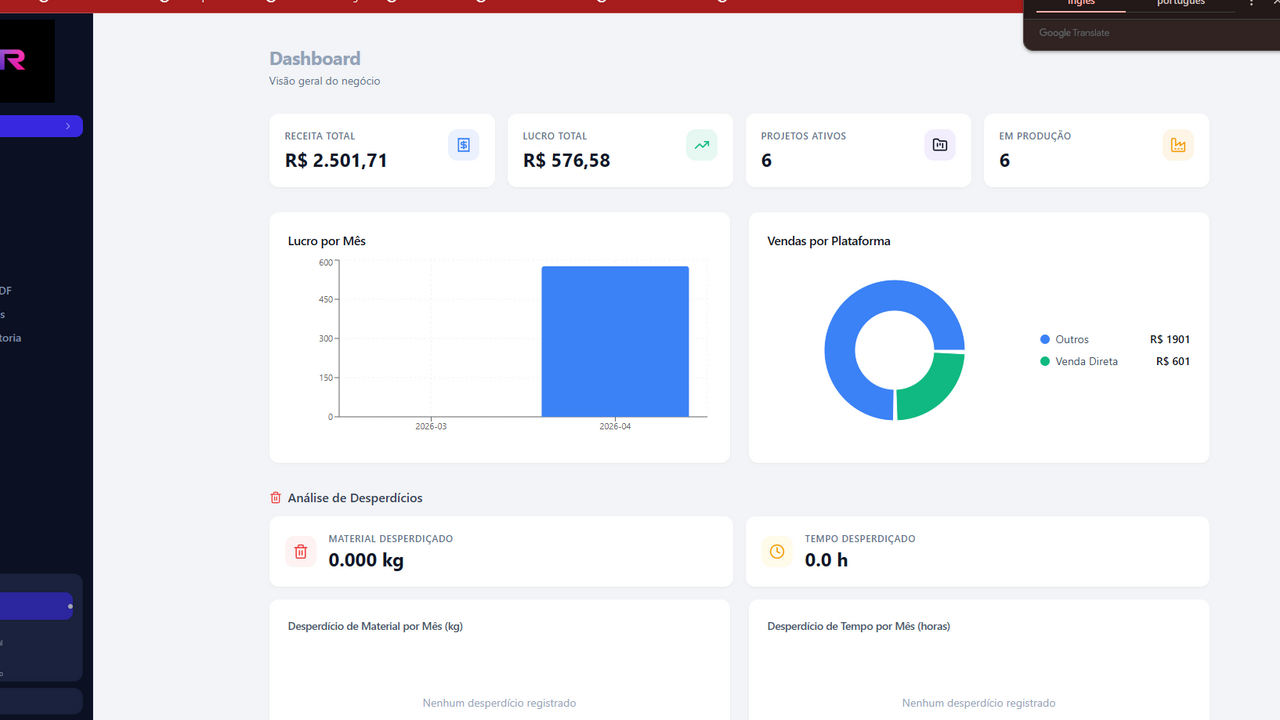Click the Material Desperdiçado trash icon
The width and height of the screenshot is (1280, 720).
[x=301, y=551]
